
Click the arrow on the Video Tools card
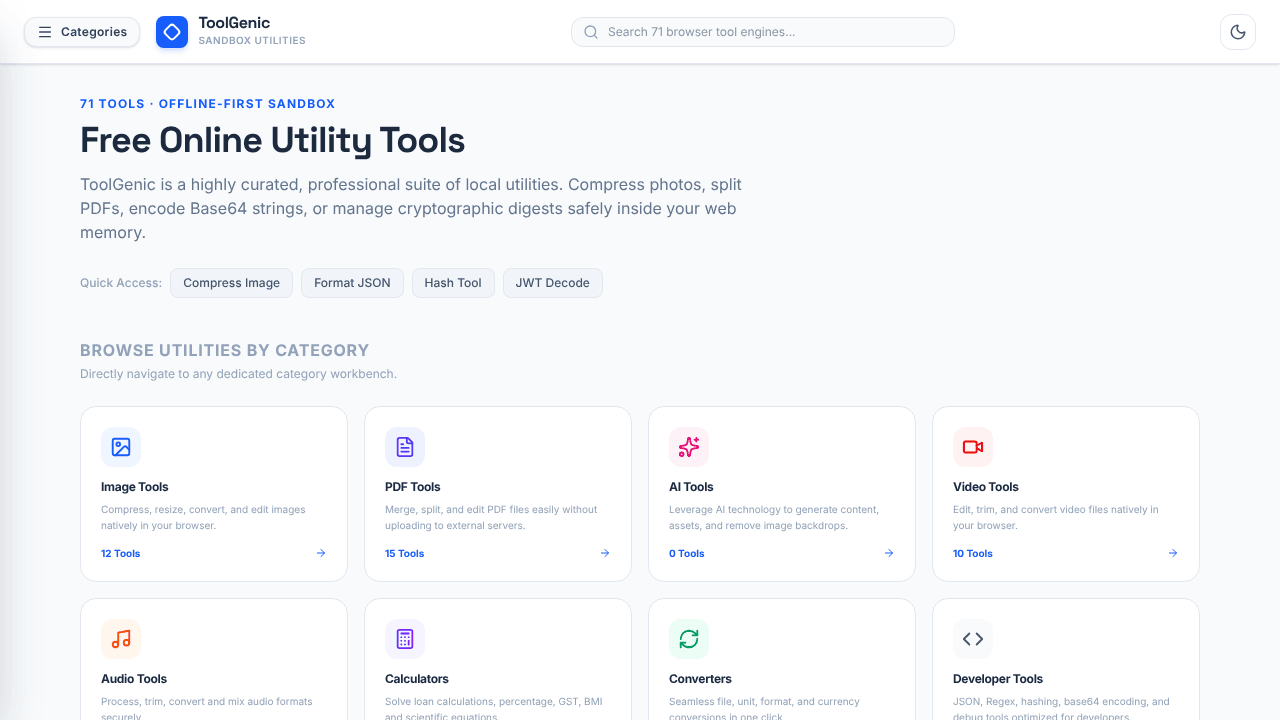click(x=1173, y=553)
